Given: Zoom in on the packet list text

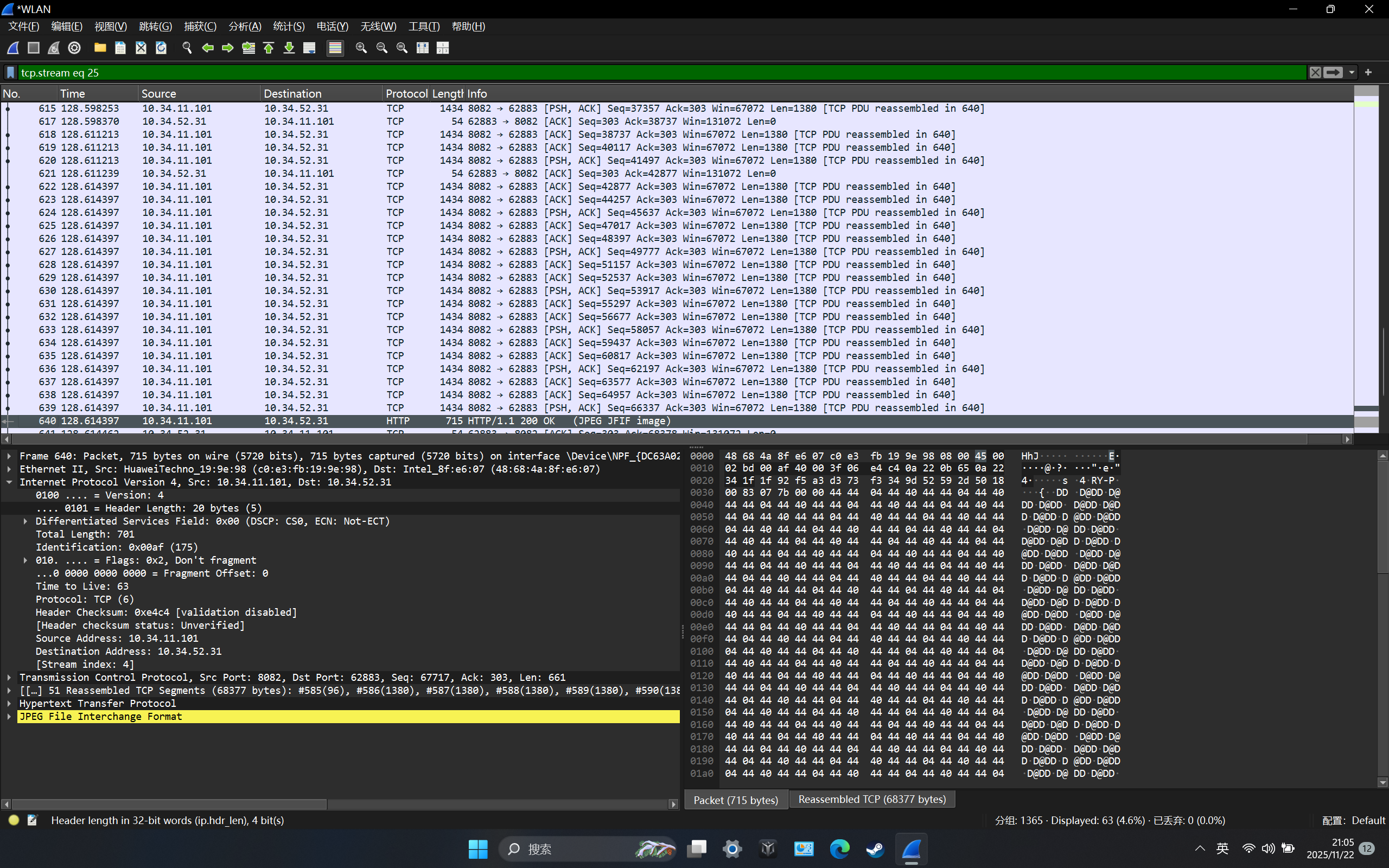Looking at the screenshot, I should coord(360,48).
